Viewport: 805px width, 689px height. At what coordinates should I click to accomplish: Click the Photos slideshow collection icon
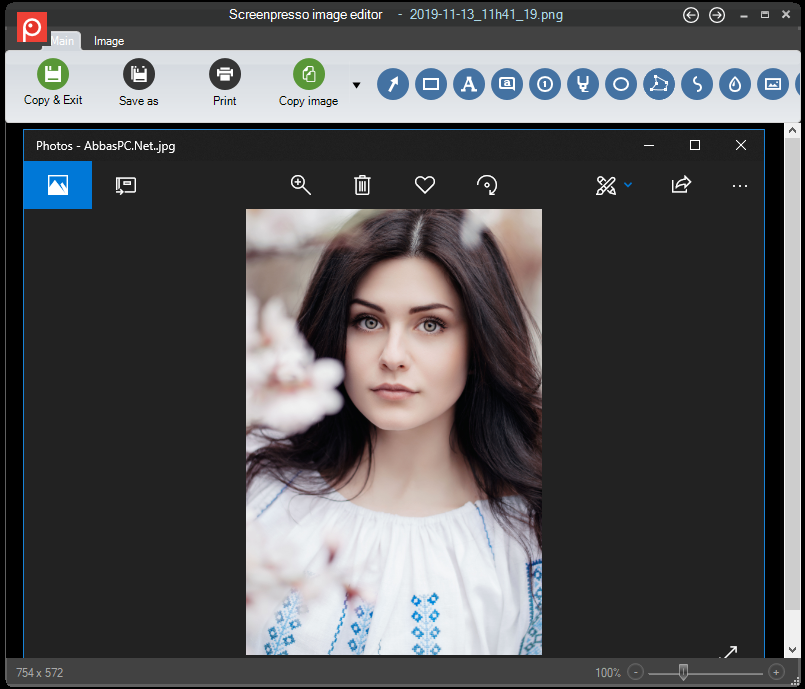(x=126, y=185)
